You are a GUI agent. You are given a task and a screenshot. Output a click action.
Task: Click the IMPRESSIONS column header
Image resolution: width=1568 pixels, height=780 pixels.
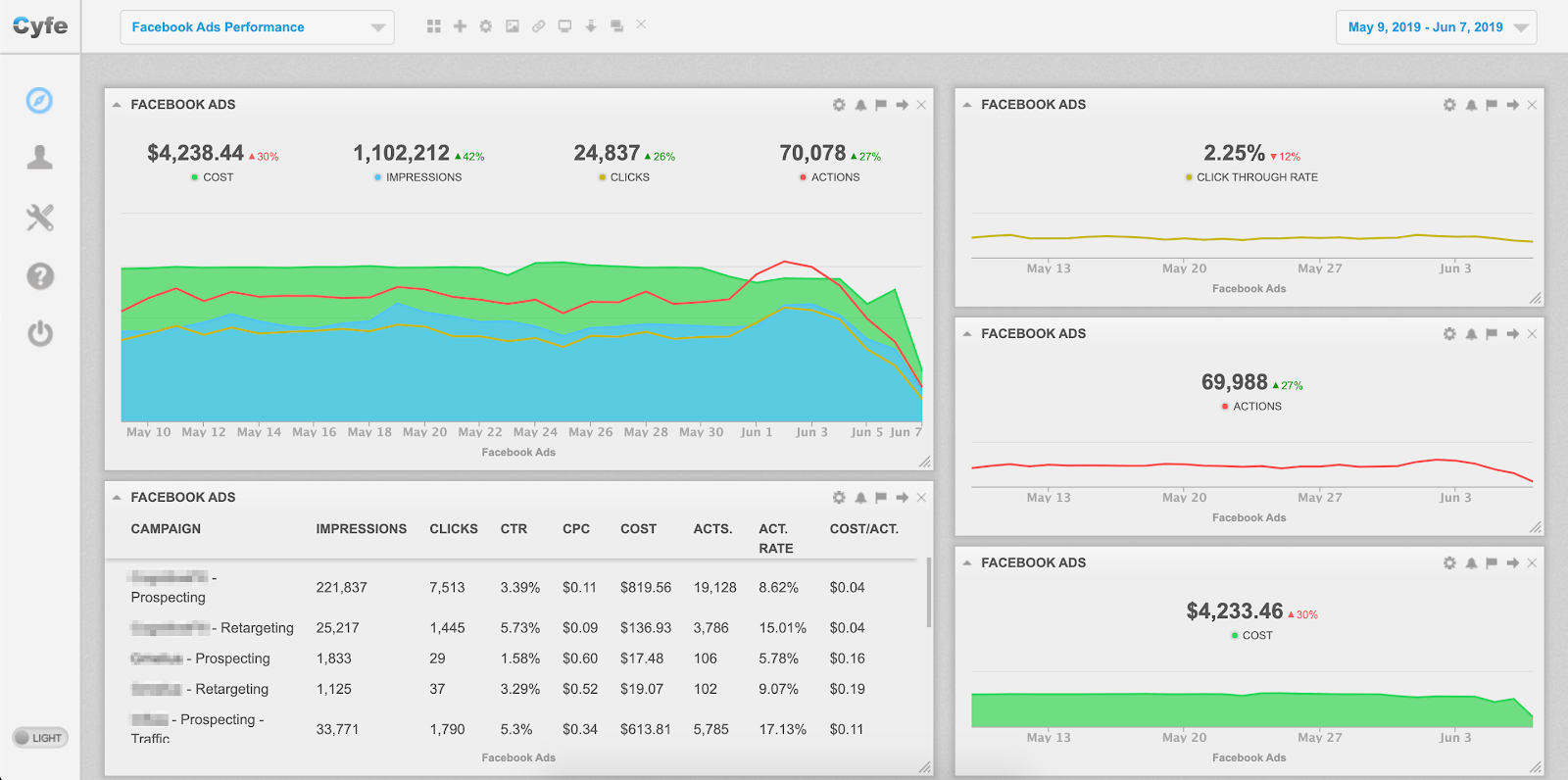point(361,529)
